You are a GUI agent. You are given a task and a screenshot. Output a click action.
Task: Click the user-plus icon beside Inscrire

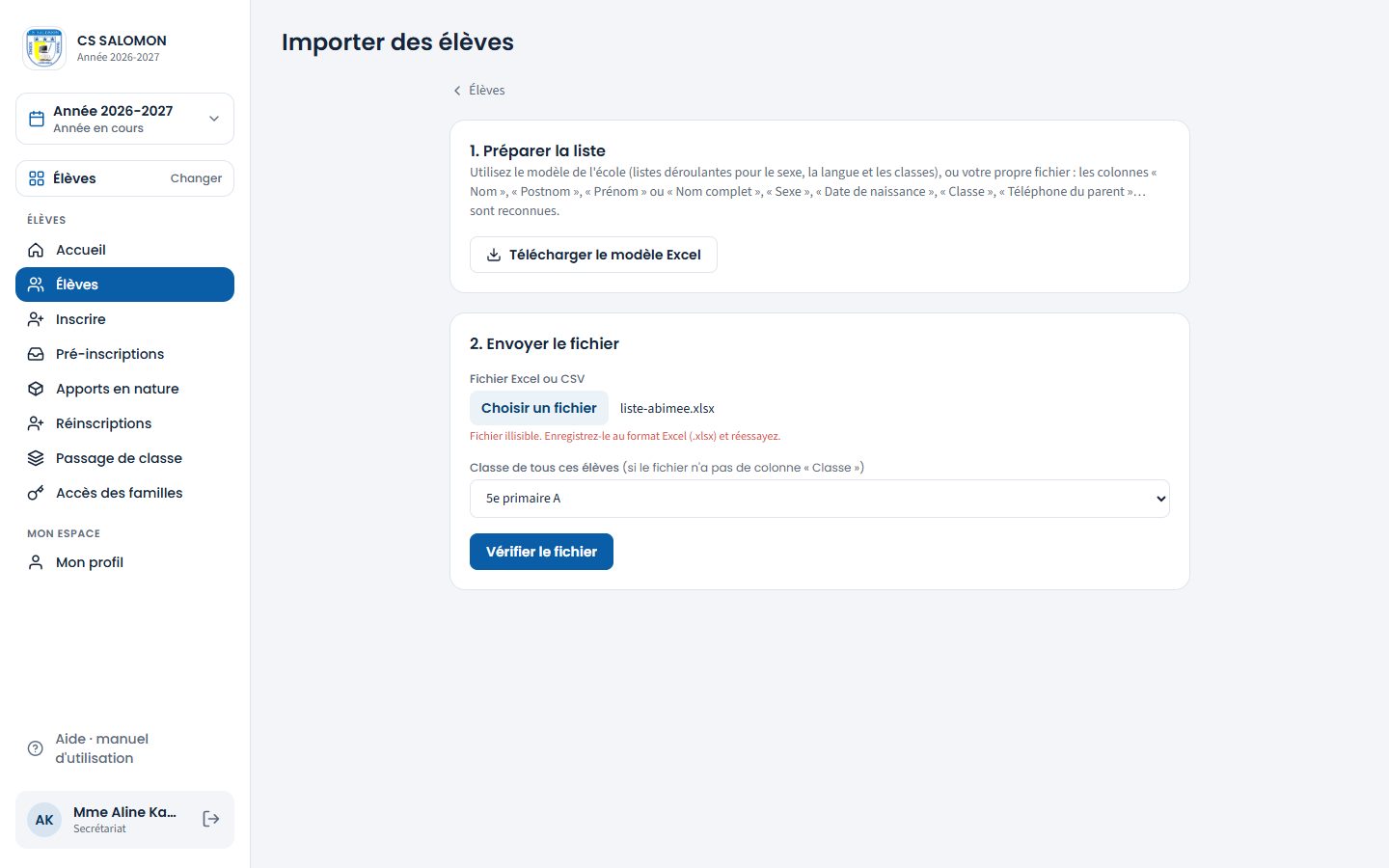[36, 319]
